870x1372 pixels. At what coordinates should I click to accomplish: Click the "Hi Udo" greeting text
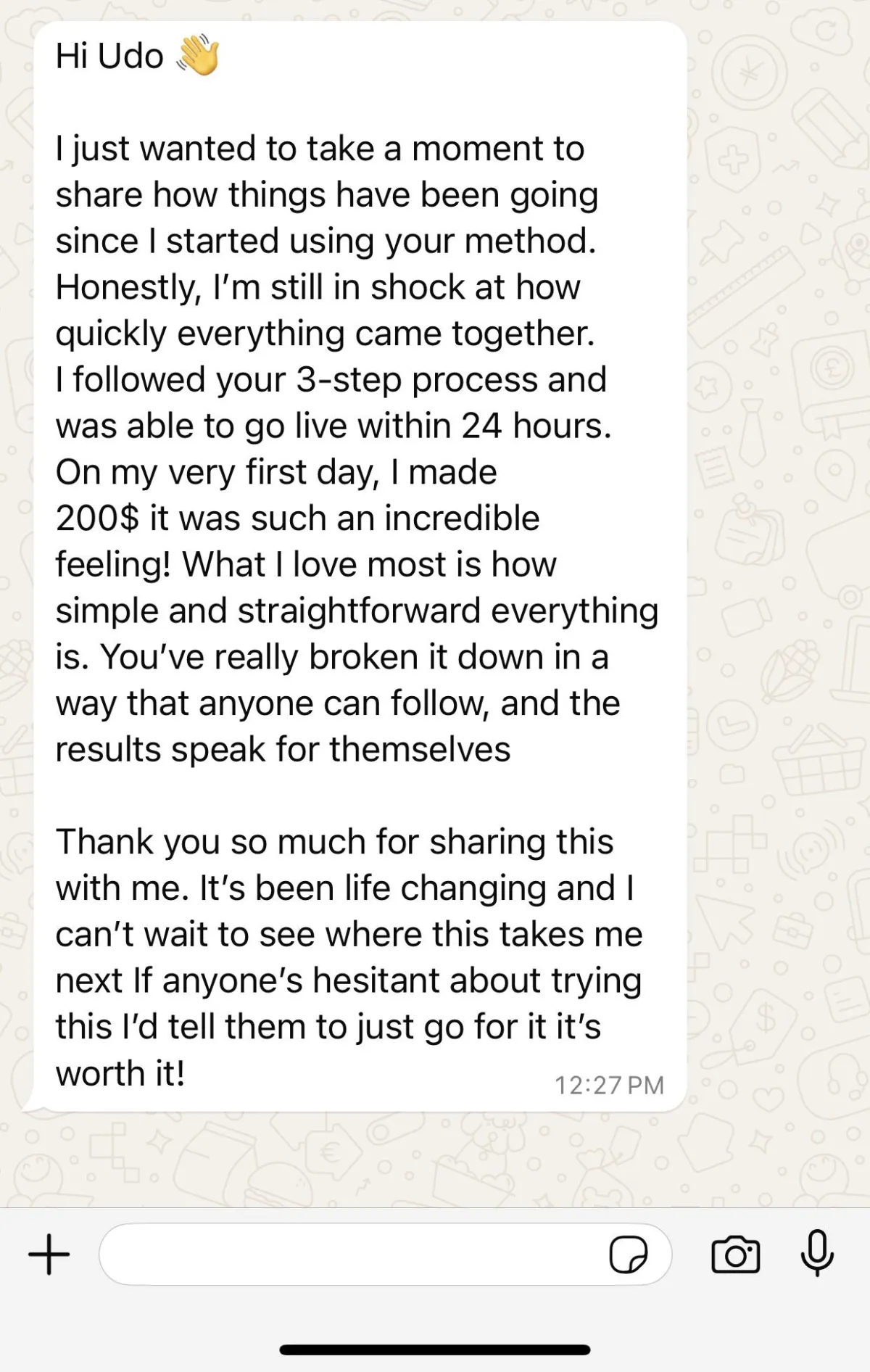[109, 57]
